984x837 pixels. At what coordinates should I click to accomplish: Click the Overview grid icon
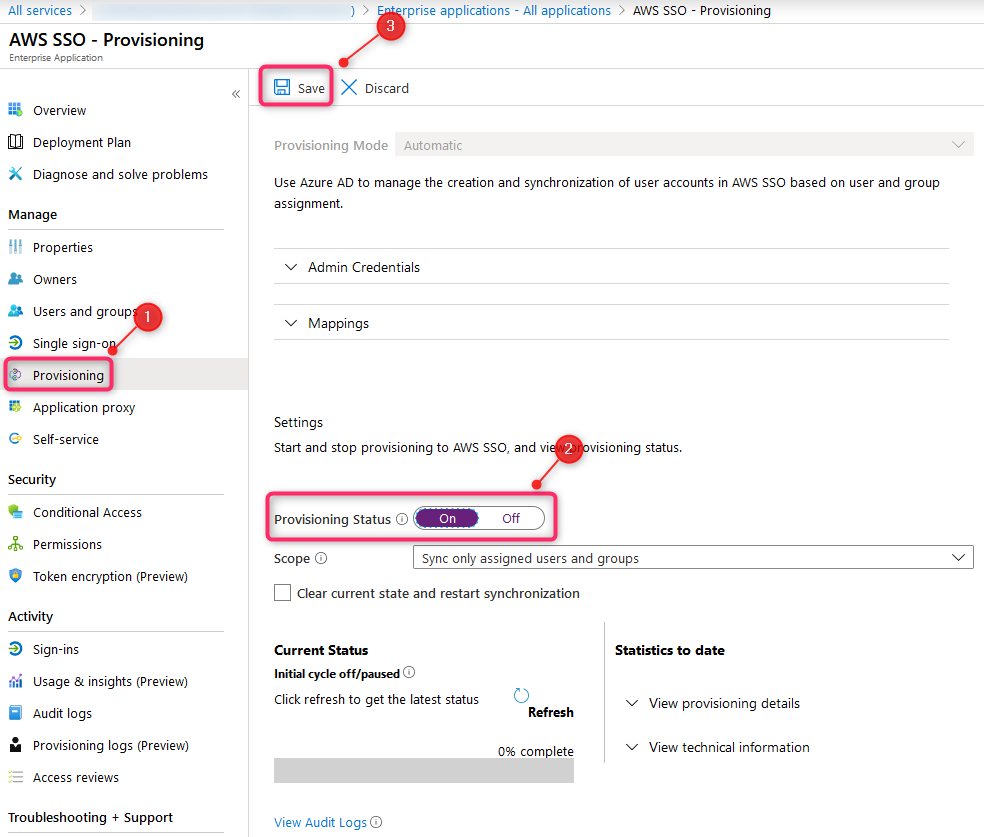point(15,110)
